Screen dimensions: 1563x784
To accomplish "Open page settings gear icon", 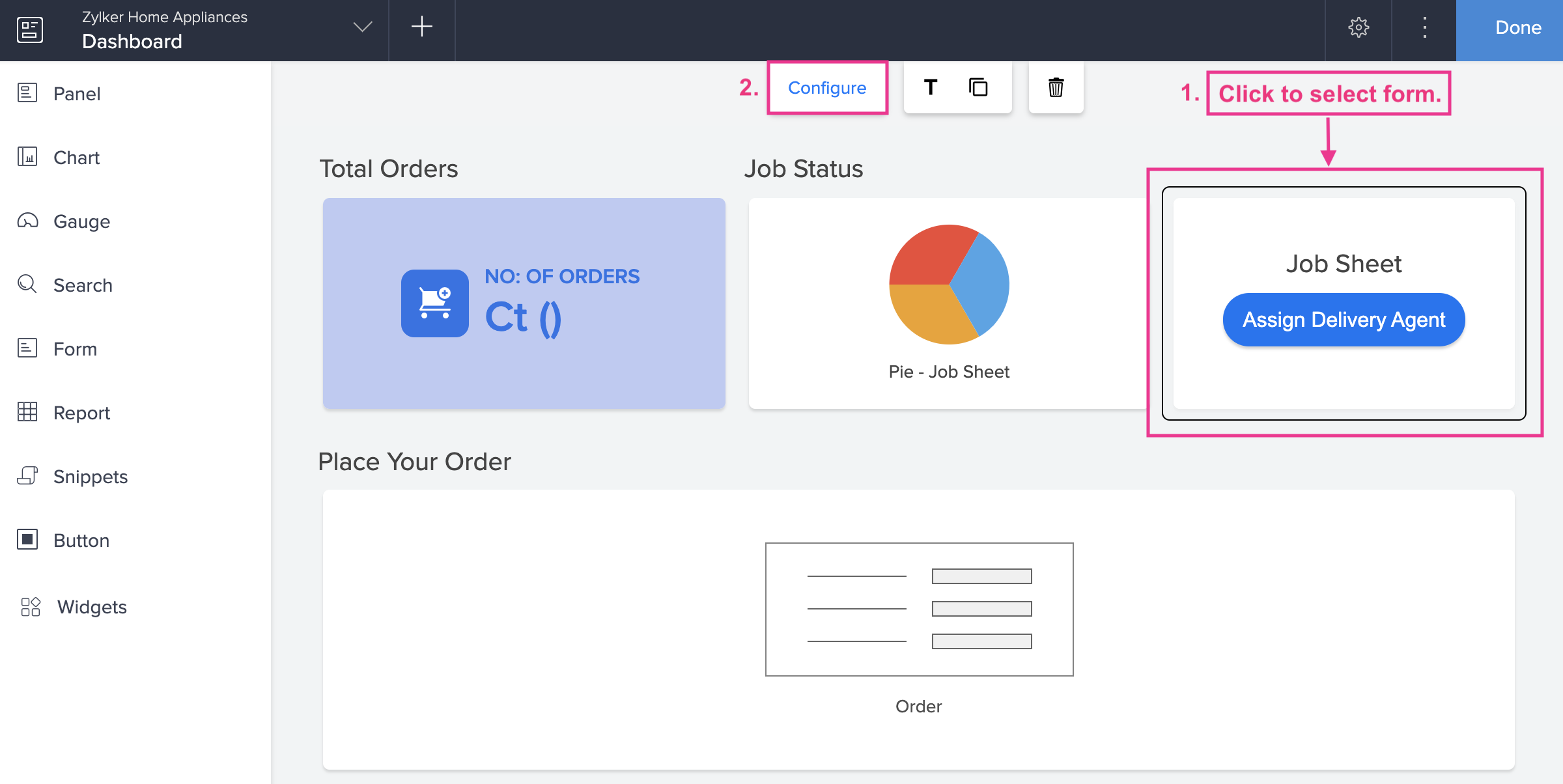I will click(x=1359, y=27).
